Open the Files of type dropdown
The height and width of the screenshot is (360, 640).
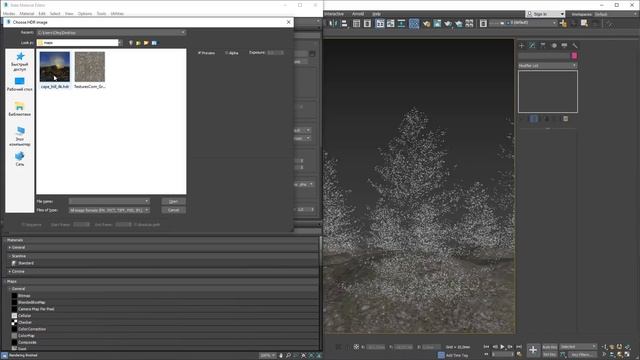click(x=109, y=210)
